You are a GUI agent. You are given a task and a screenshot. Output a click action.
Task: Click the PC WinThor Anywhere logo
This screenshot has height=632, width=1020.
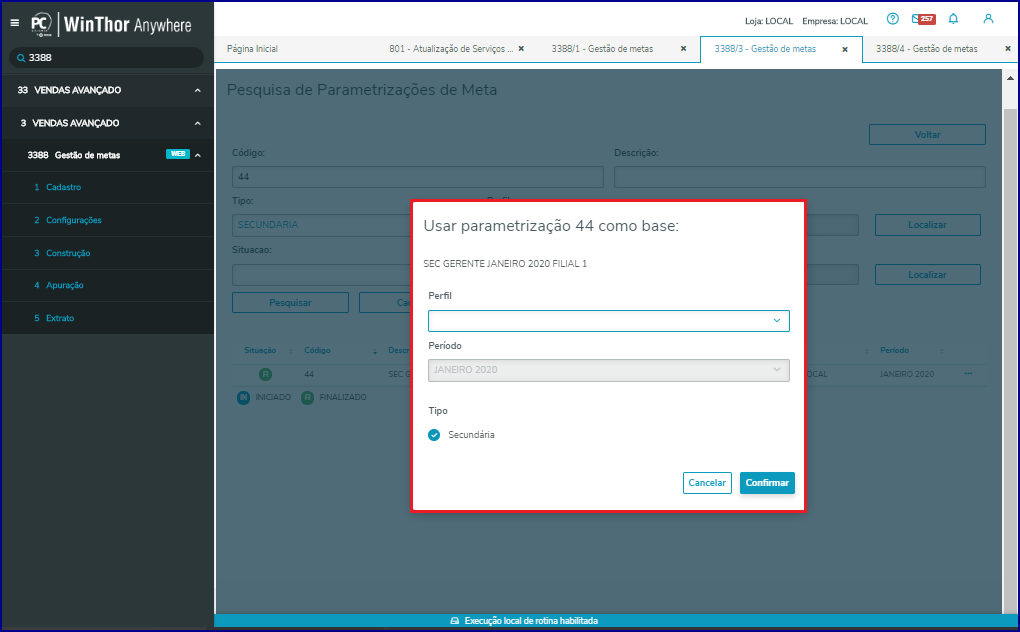click(x=111, y=25)
